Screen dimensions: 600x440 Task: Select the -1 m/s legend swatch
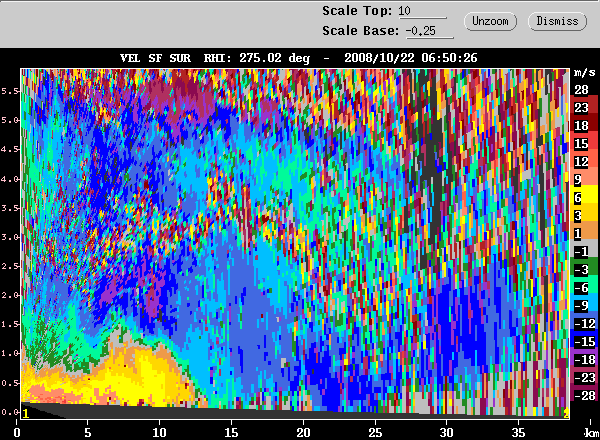pos(584,251)
